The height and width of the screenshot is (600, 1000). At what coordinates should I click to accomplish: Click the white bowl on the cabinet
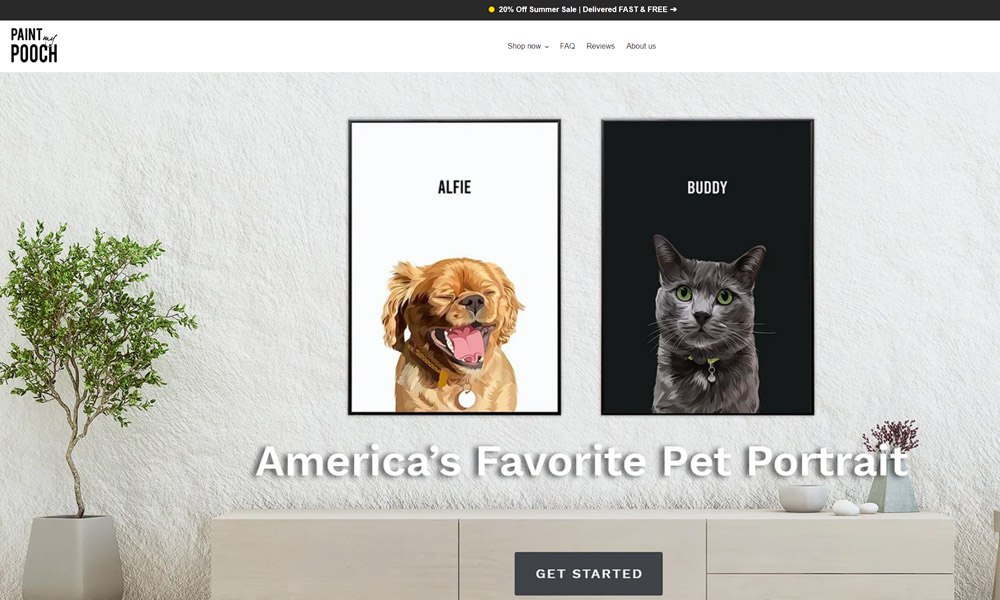pyautogui.click(x=803, y=498)
